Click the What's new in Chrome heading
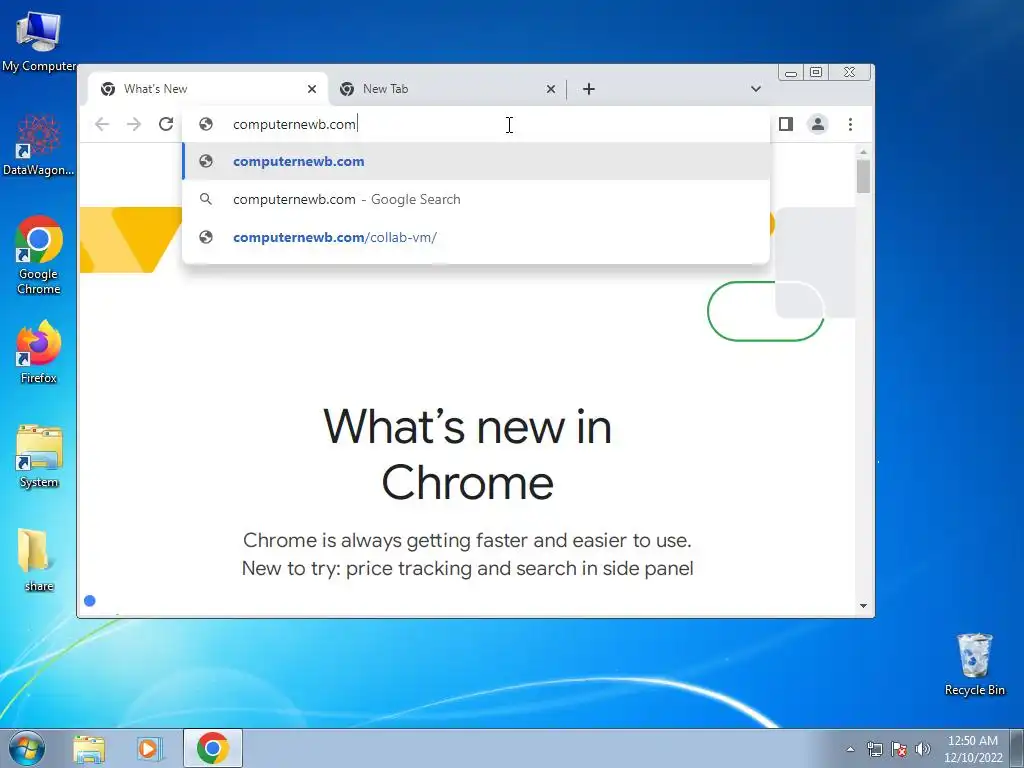This screenshot has width=1024, height=768. coord(468,455)
